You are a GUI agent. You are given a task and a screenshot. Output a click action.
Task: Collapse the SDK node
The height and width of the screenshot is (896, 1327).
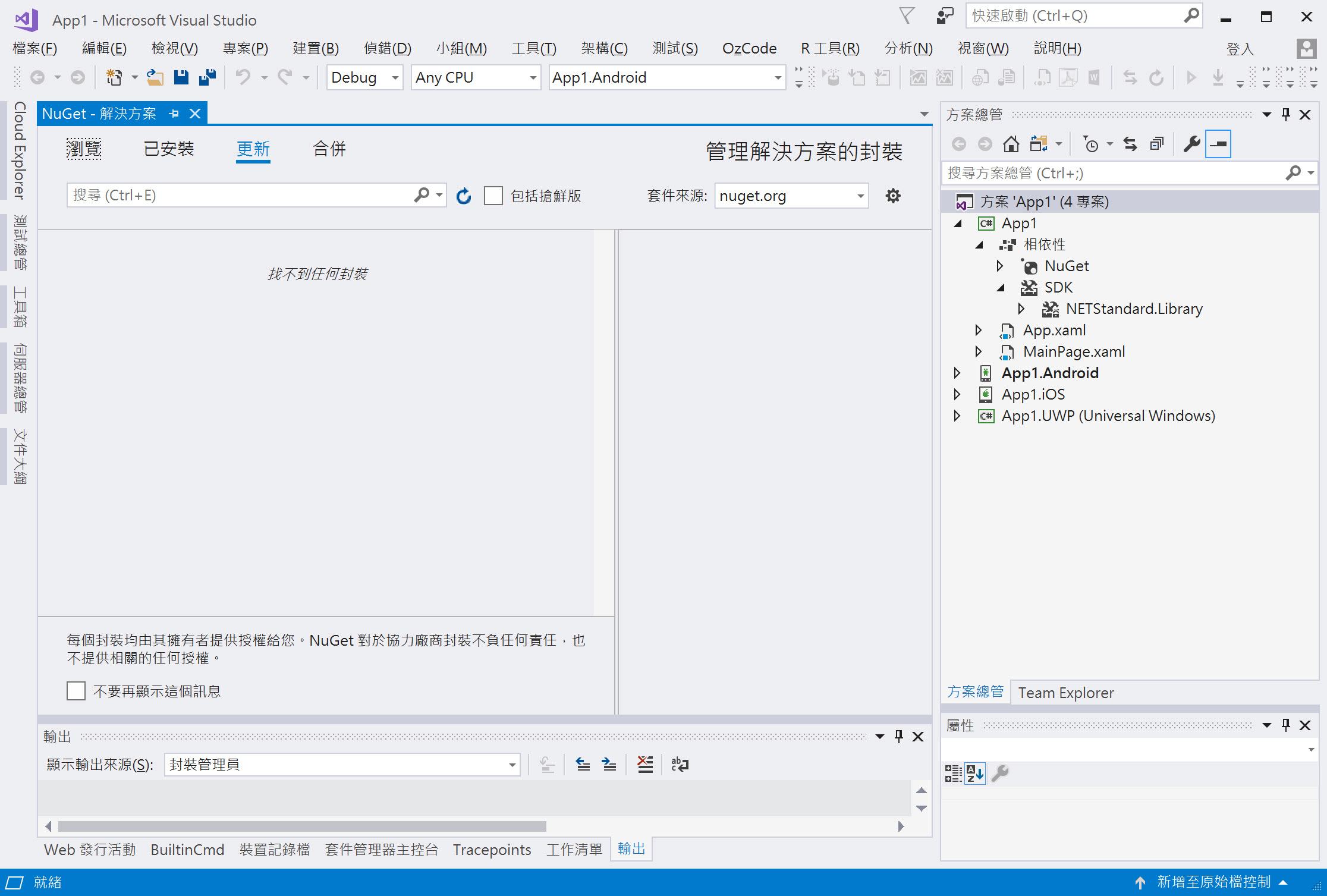point(1000,288)
